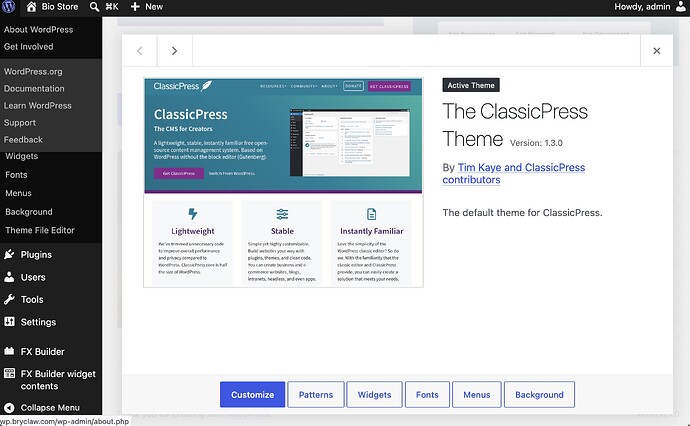Click the WordPress logo icon
This screenshot has height=426, width=690.
(8, 6)
